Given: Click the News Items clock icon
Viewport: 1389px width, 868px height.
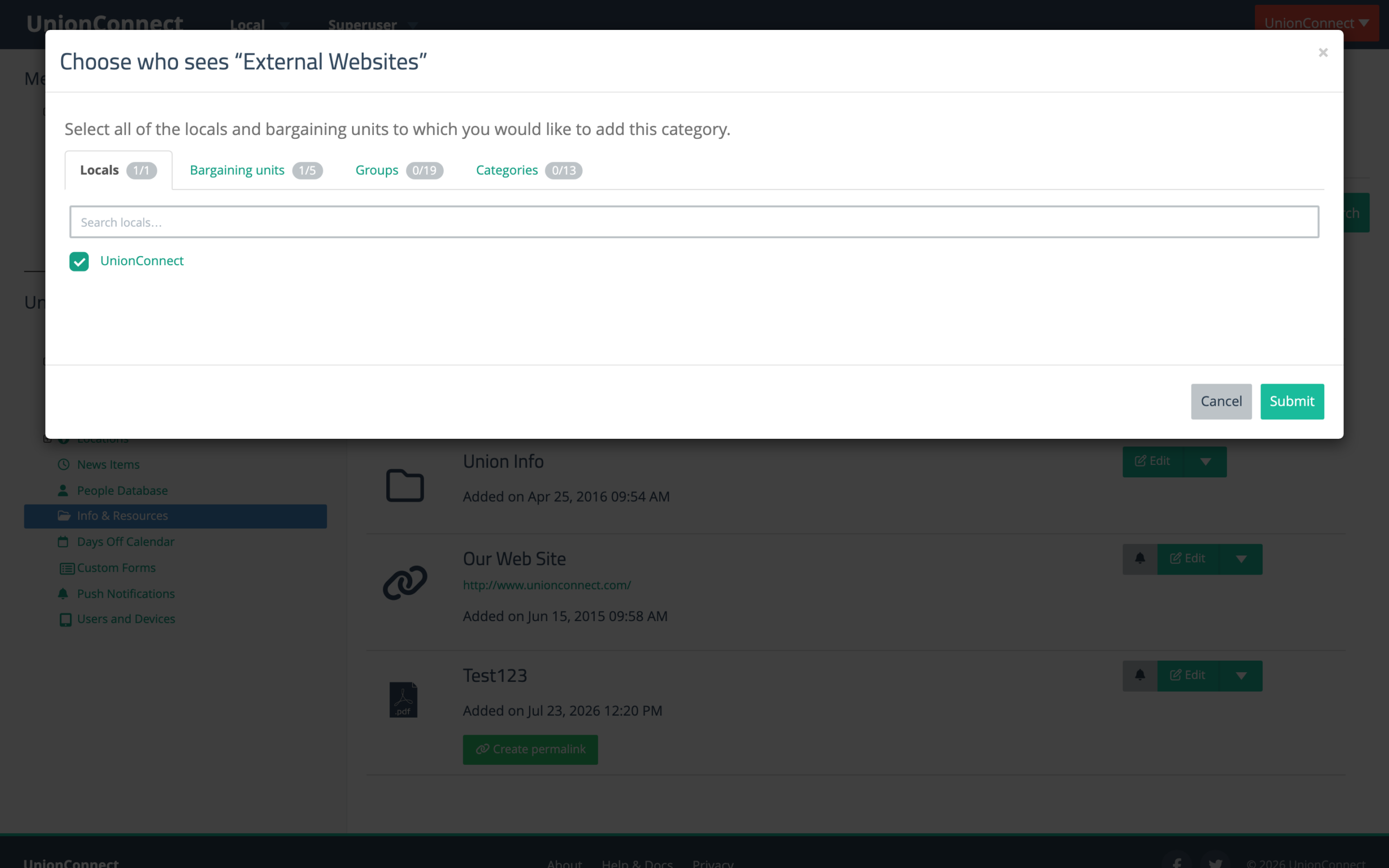Looking at the screenshot, I should point(63,464).
